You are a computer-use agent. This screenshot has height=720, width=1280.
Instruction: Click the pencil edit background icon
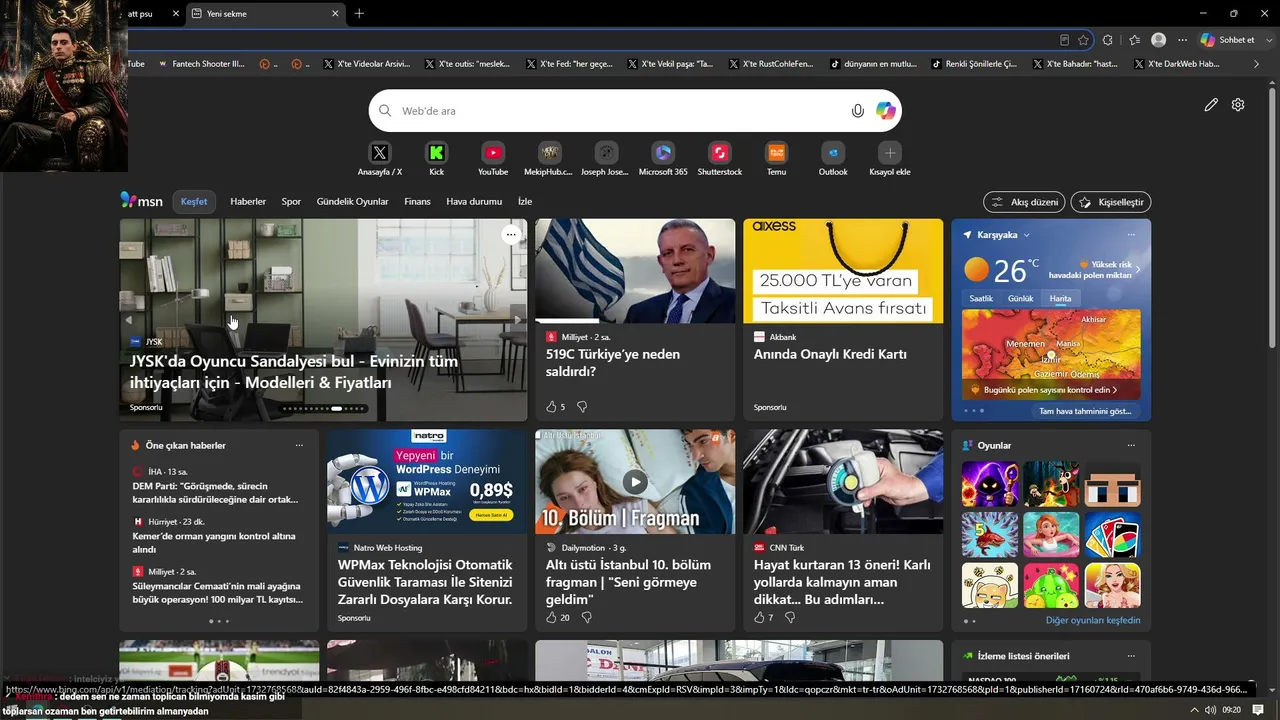1211,105
